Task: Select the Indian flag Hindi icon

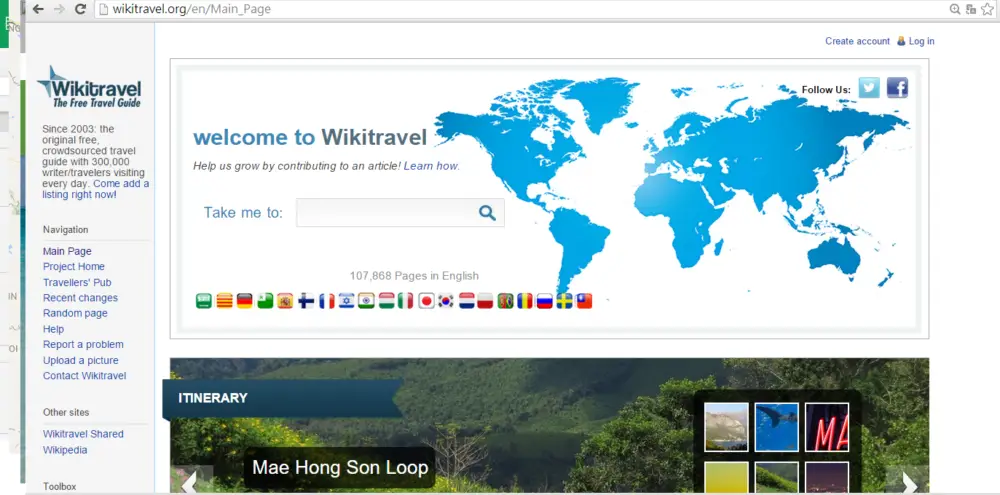Action: coord(366,300)
